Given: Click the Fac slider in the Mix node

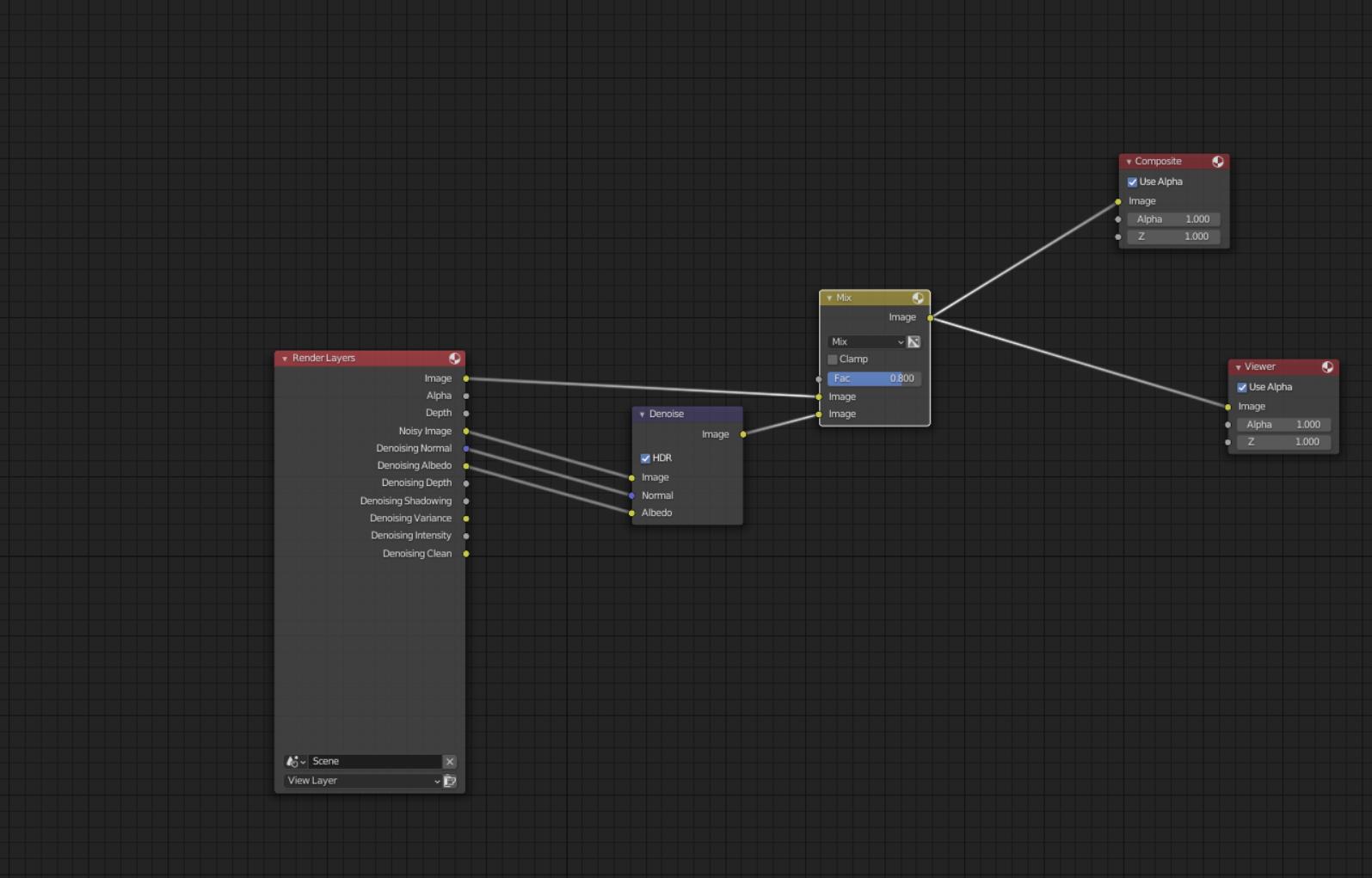Looking at the screenshot, I should (873, 378).
